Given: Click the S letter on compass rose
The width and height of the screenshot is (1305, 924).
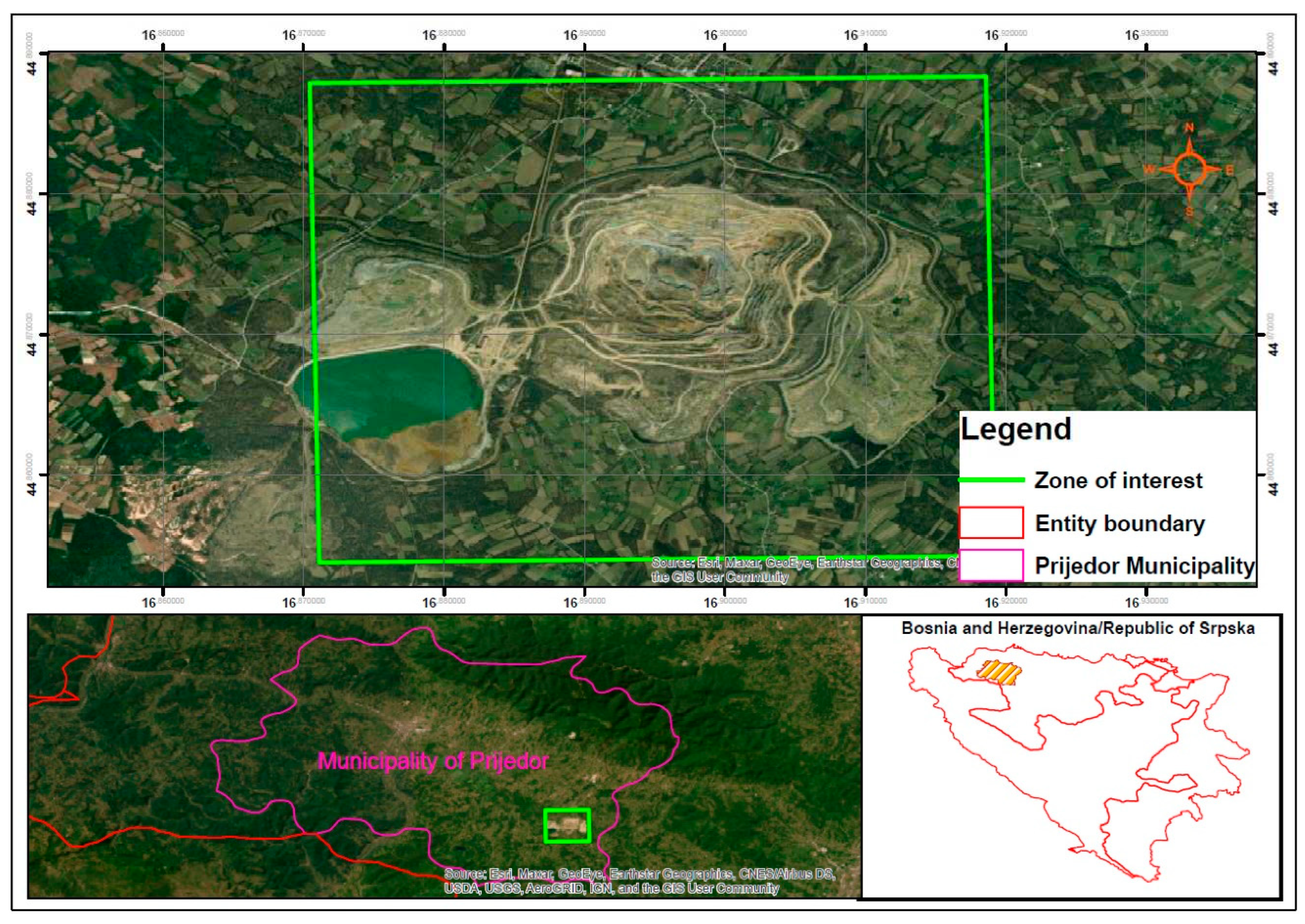Looking at the screenshot, I should point(1189,212).
